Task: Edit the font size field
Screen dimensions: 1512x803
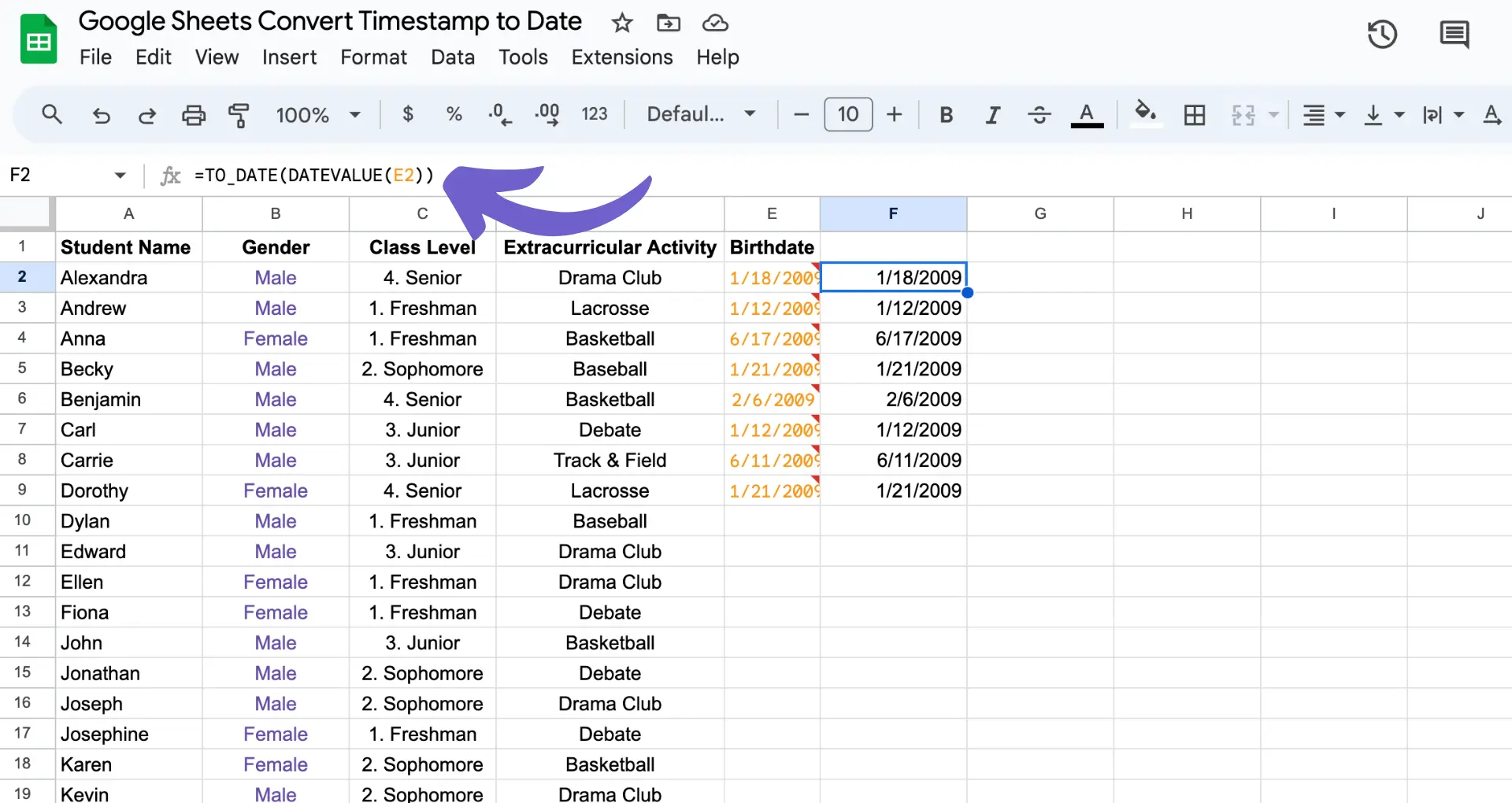Action: coord(848,115)
